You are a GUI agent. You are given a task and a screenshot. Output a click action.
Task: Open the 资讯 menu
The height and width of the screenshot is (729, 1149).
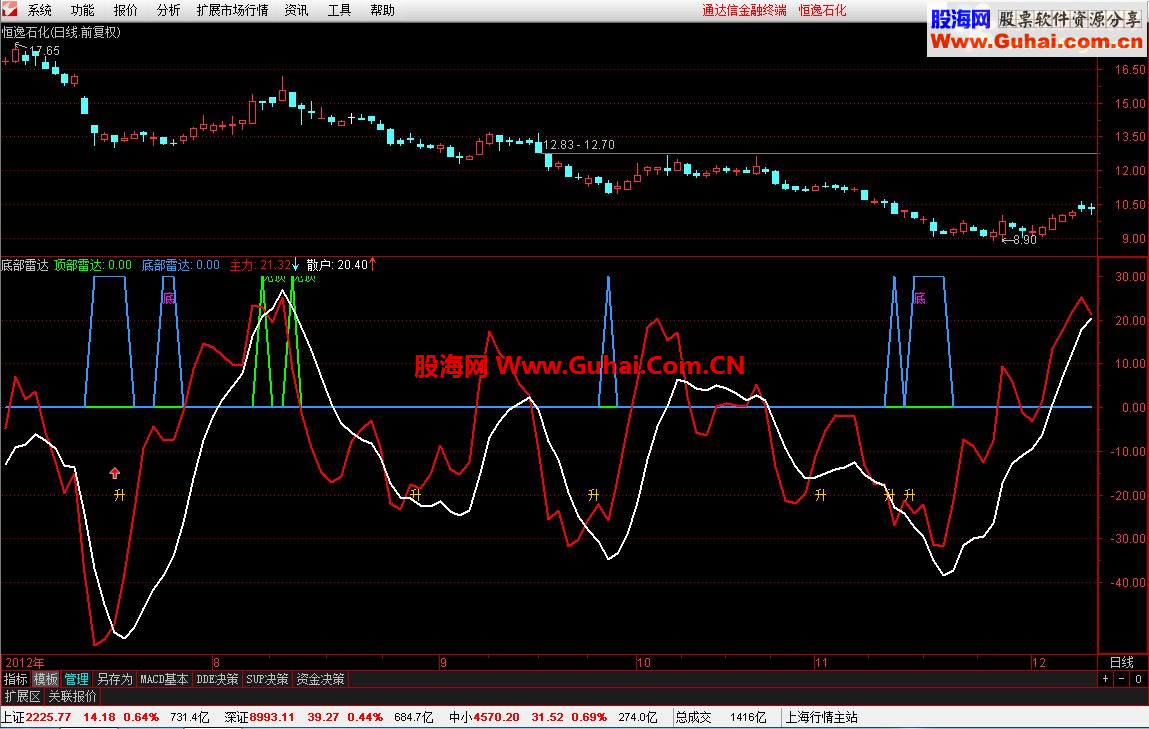[x=296, y=10]
